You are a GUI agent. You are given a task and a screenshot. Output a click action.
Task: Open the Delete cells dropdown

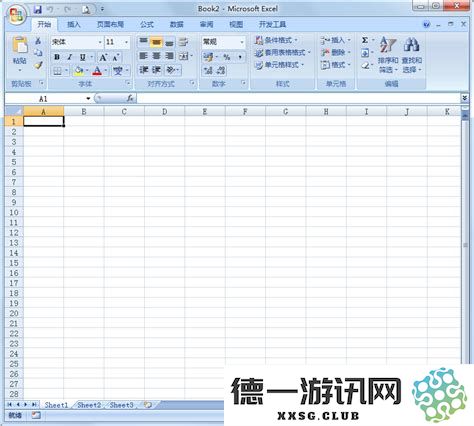pyautogui.click(x=336, y=53)
